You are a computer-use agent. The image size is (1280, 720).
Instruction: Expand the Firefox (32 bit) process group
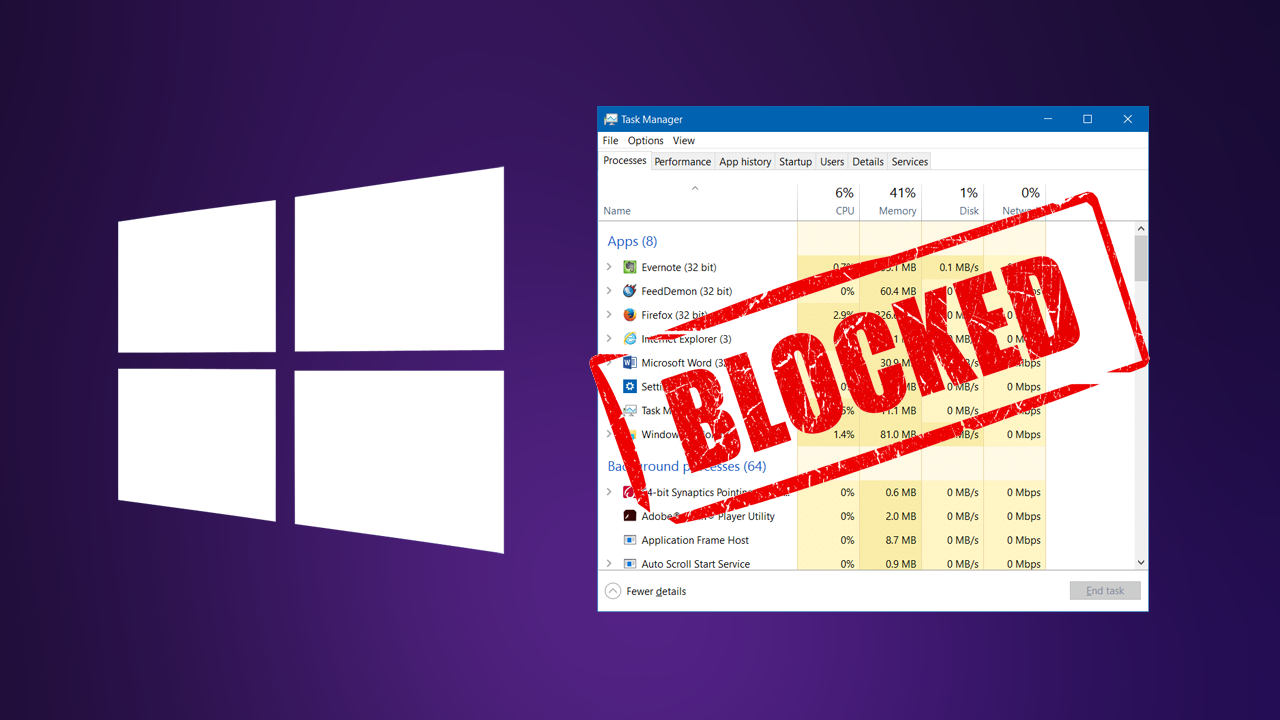[609, 315]
